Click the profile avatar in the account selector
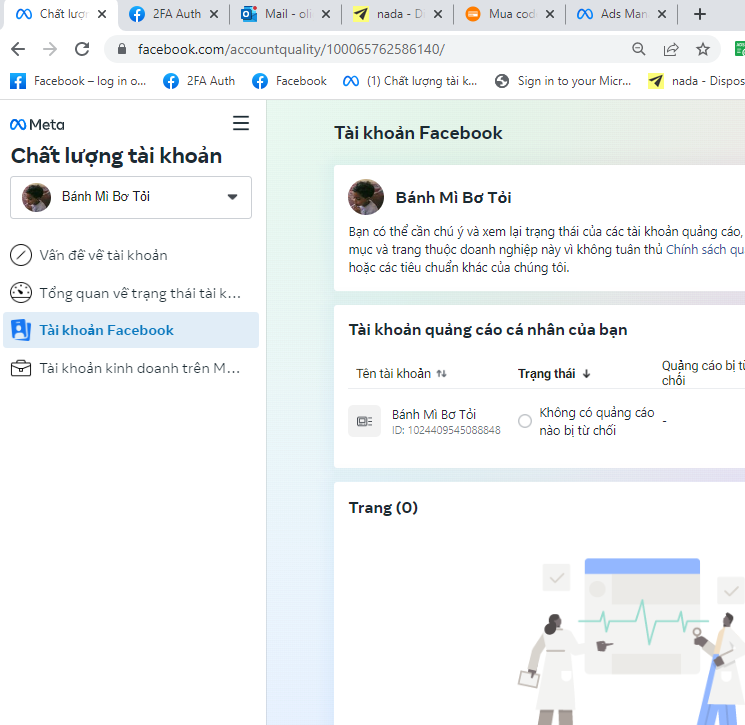The width and height of the screenshot is (745, 725). tap(36, 197)
